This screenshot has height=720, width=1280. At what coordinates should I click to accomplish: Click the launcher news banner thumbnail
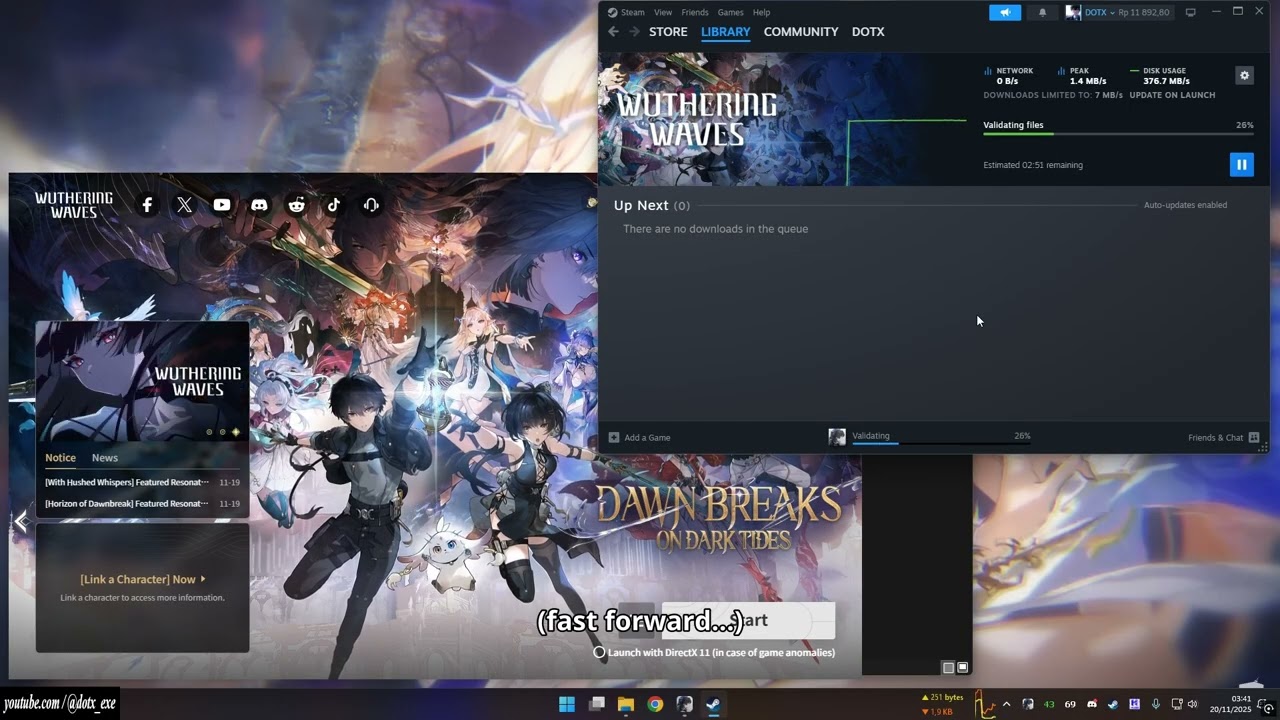[x=142, y=381]
